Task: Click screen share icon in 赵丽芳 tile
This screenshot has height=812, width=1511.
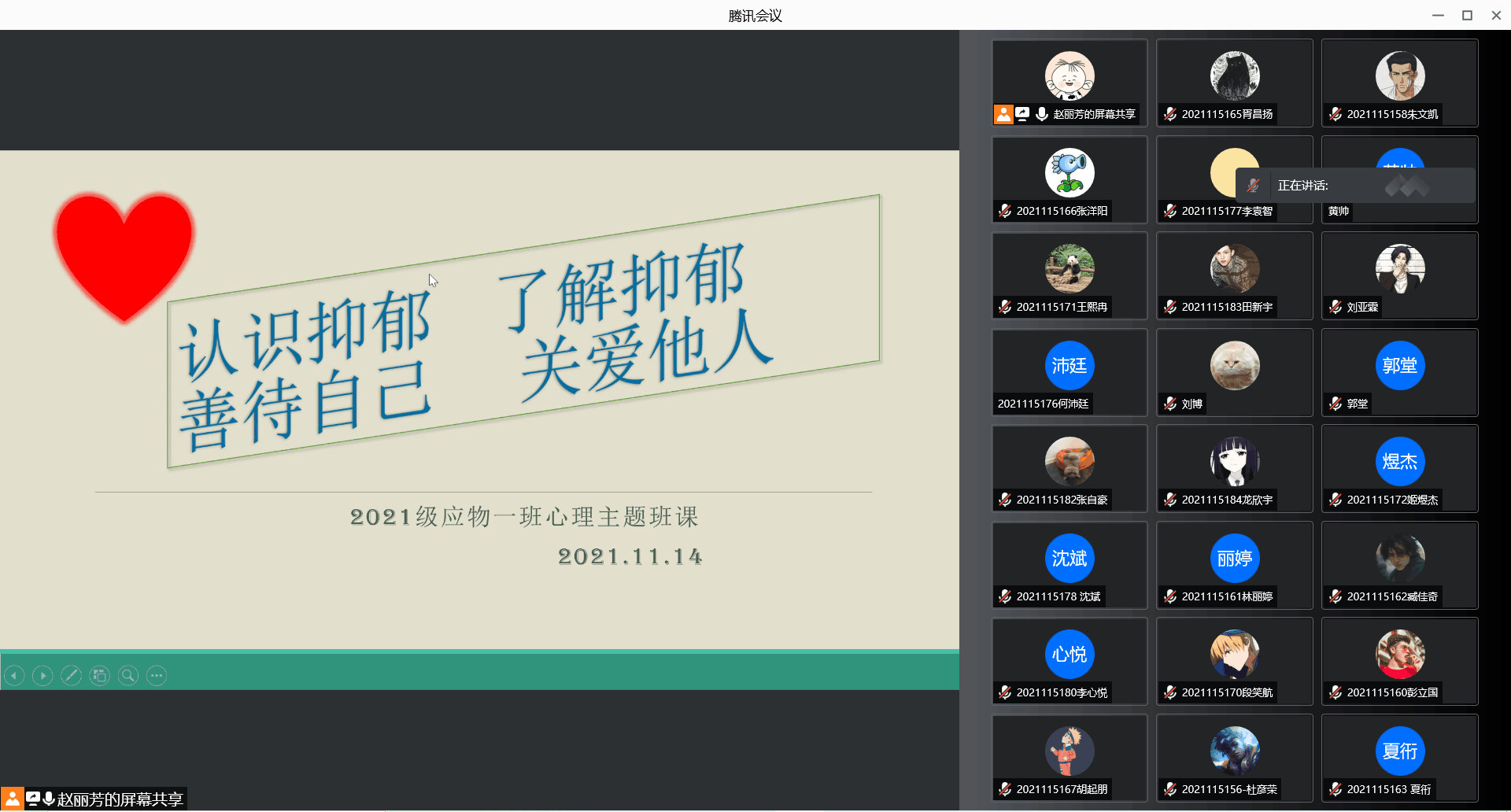Action: pyautogui.click(x=1022, y=114)
